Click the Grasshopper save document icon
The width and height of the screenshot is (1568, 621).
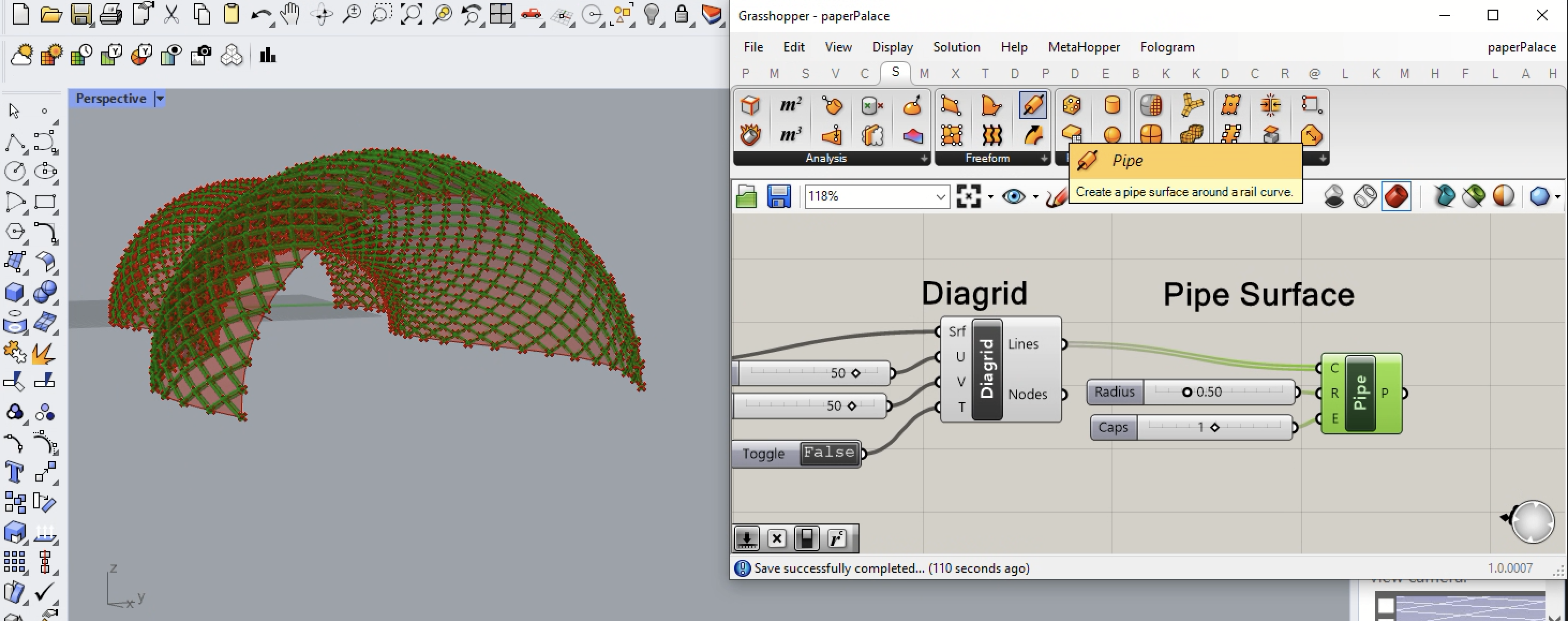pos(779,196)
